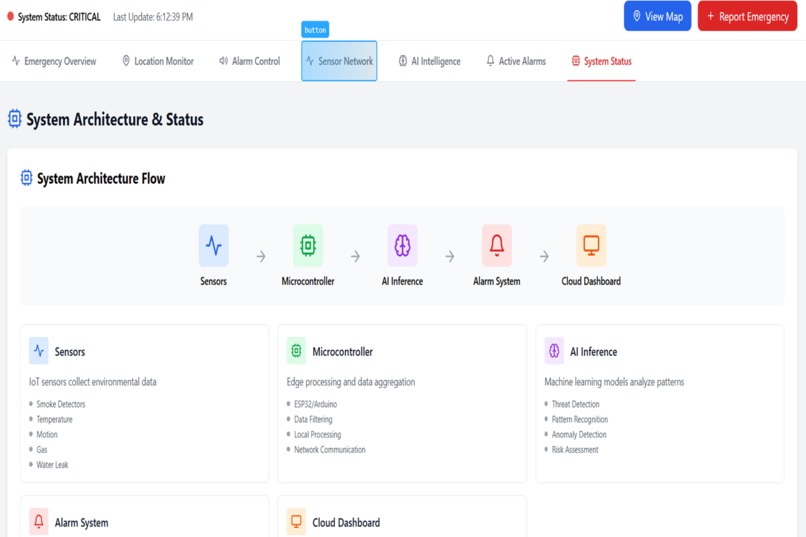Click the Smoke Detectors list item
This screenshot has width=806, height=537.
(x=57, y=404)
